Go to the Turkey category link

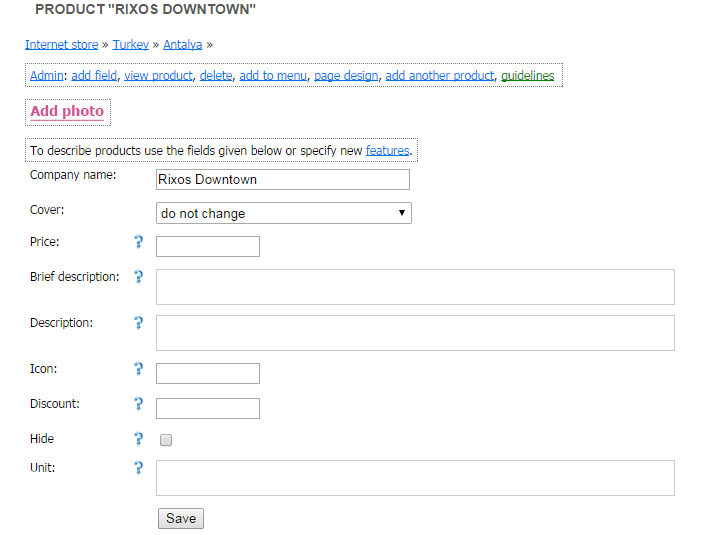click(x=130, y=44)
